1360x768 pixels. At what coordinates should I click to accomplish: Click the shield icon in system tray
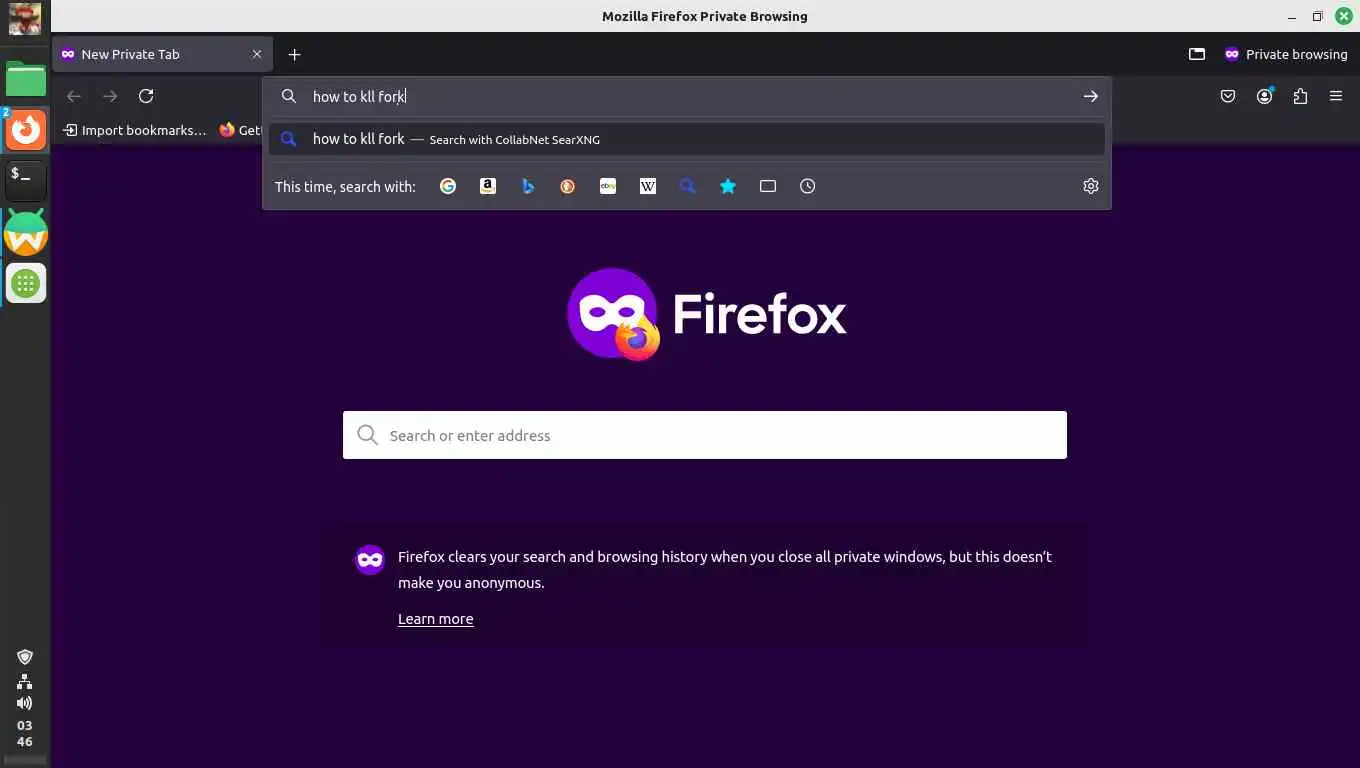pyautogui.click(x=25, y=657)
